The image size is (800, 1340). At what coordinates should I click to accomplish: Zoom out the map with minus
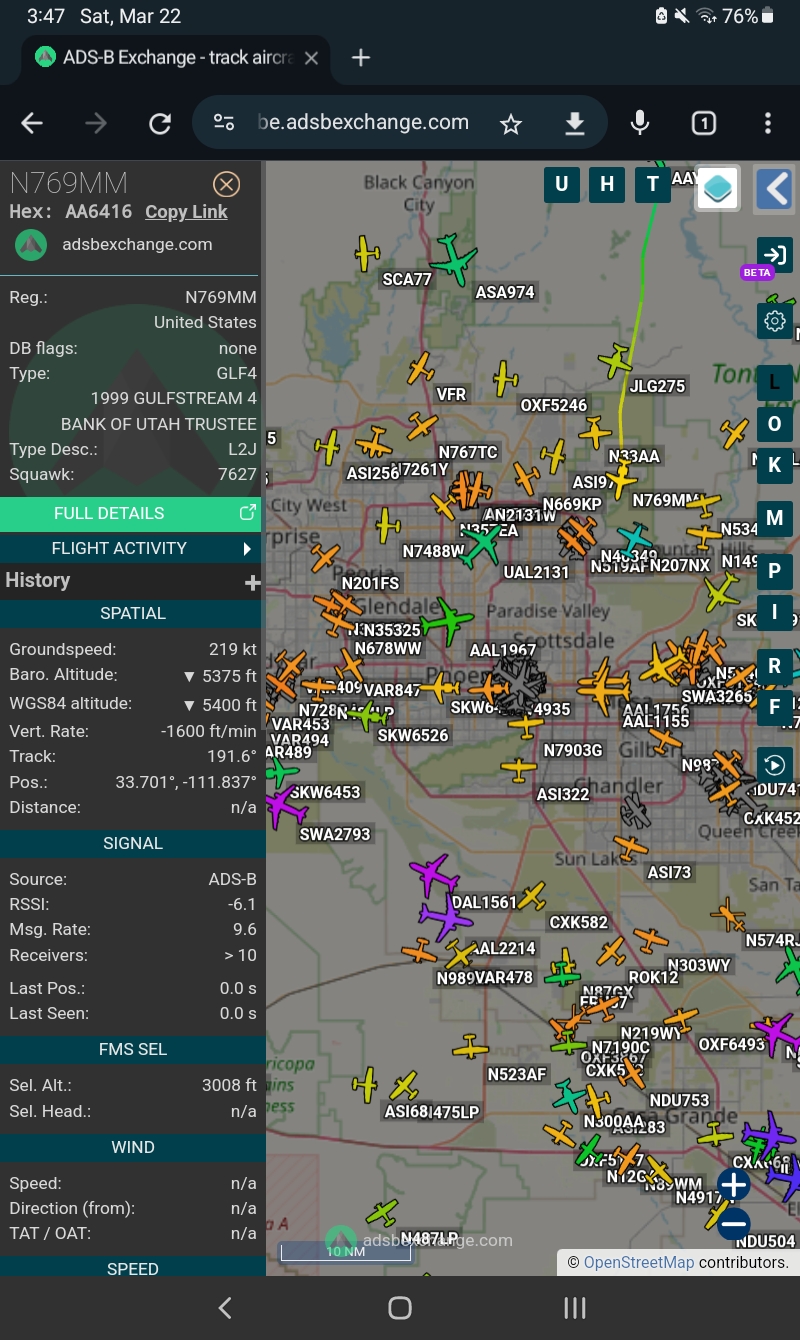point(734,1222)
